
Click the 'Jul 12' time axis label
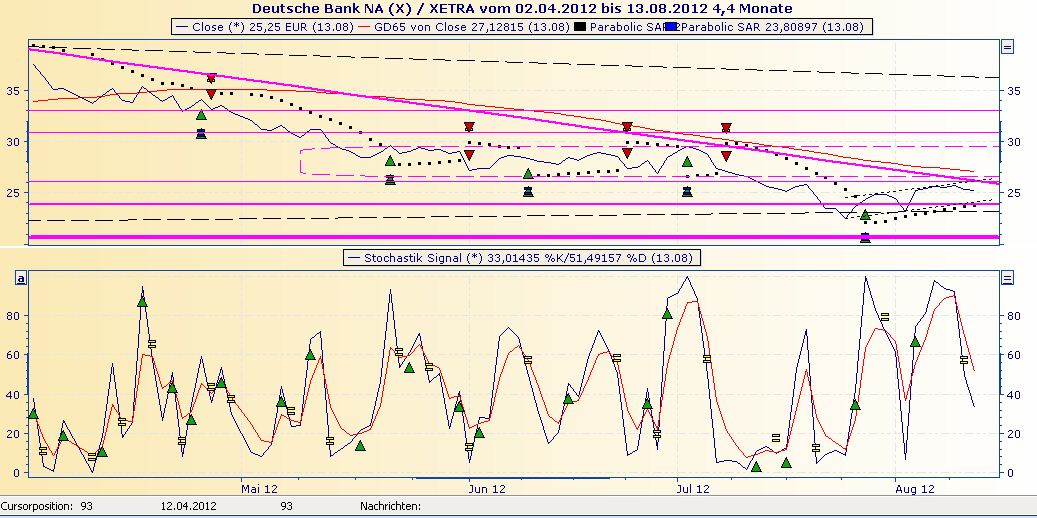pyautogui.click(x=693, y=489)
